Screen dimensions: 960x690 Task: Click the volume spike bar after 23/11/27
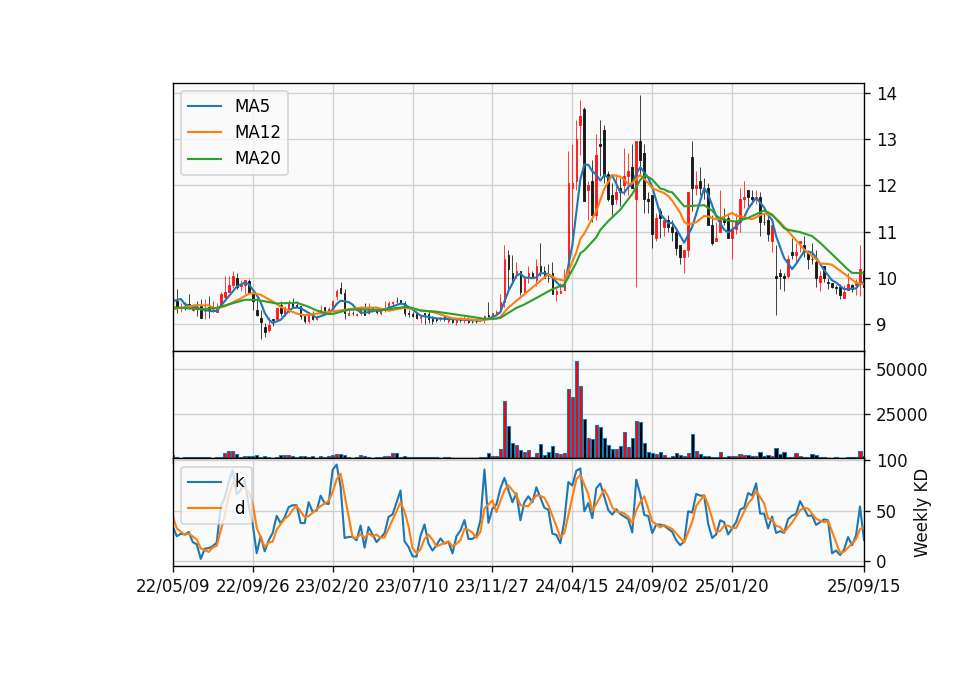click(505, 430)
